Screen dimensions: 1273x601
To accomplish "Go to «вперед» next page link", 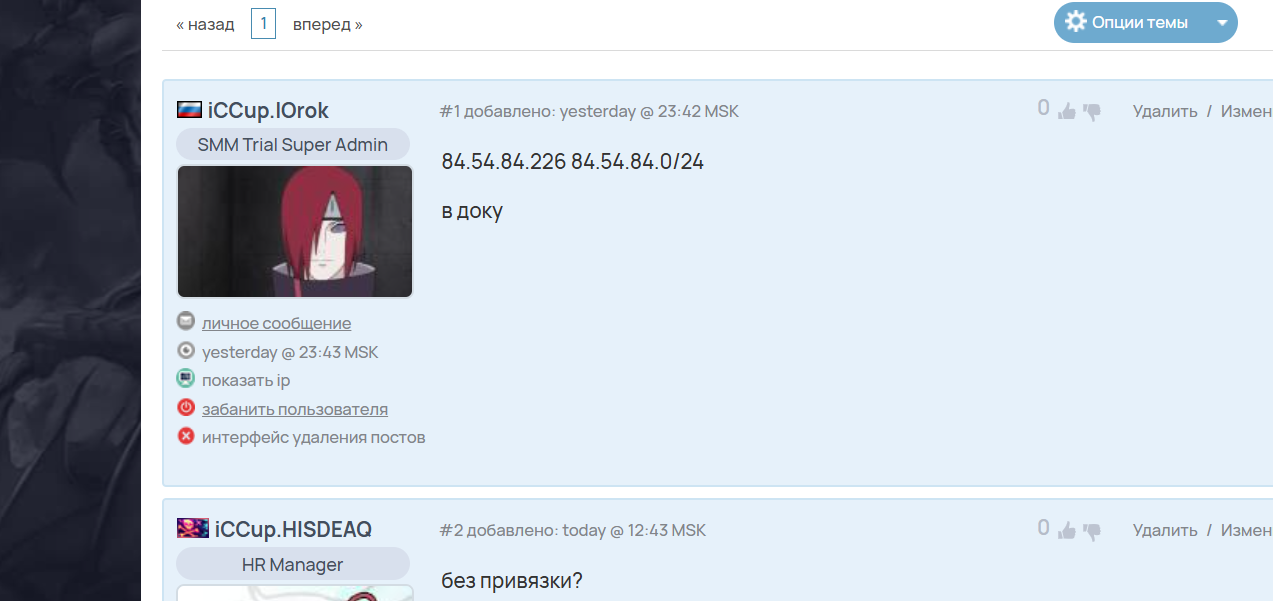I will pyautogui.click(x=328, y=24).
